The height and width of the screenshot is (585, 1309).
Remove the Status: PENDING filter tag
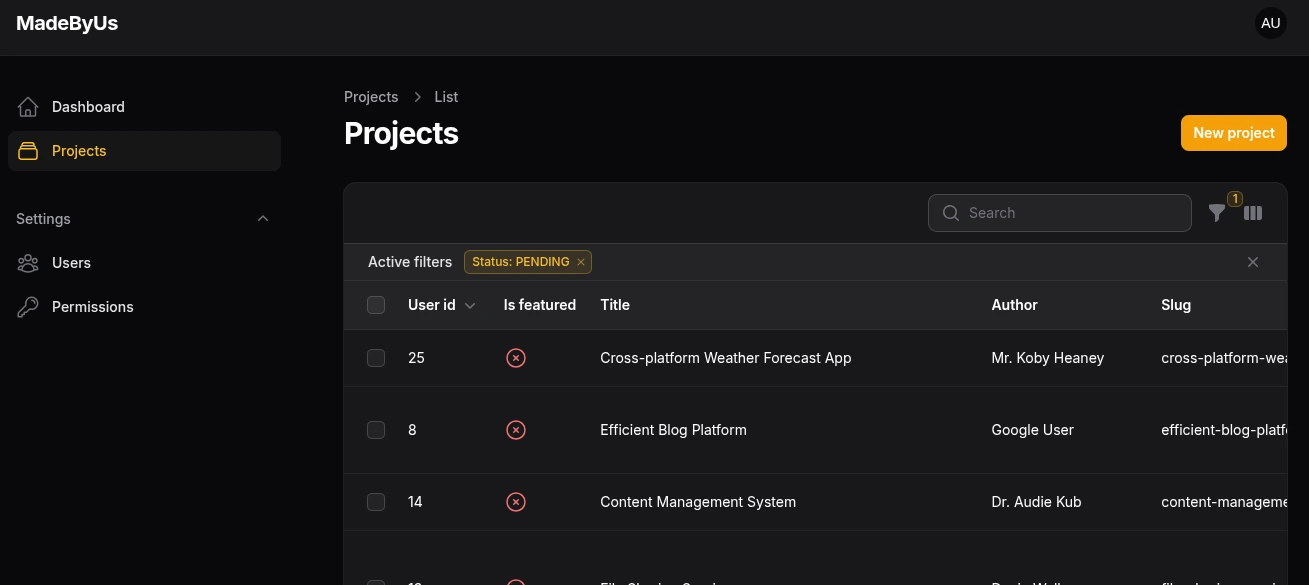[x=581, y=262]
